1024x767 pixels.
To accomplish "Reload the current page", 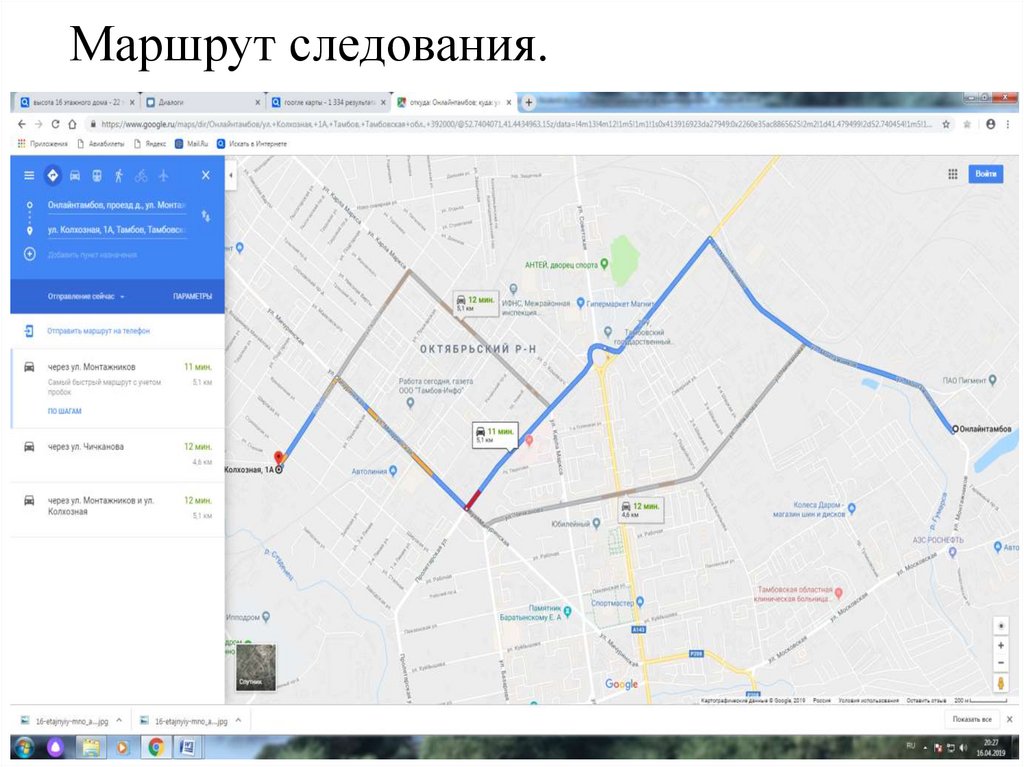I will click(x=56, y=124).
